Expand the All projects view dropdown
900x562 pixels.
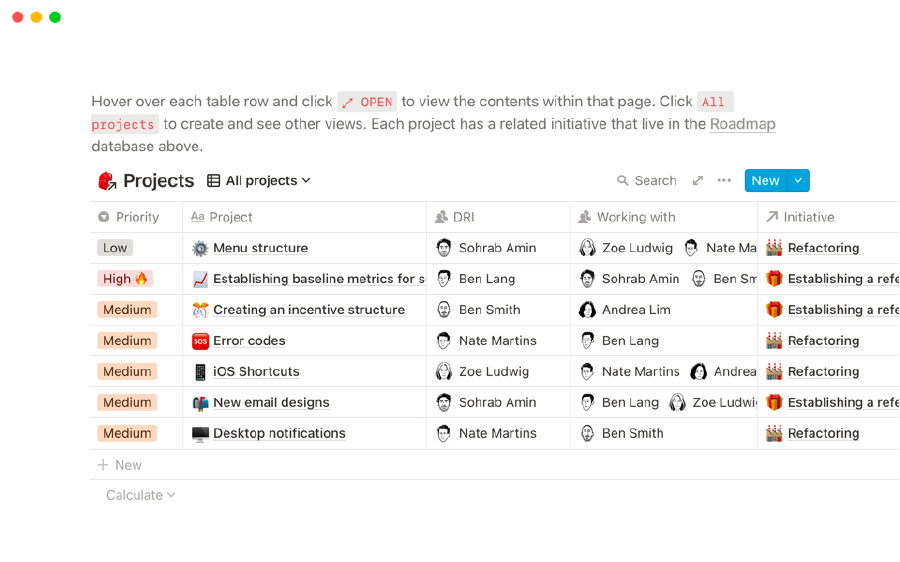(x=259, y=181)
